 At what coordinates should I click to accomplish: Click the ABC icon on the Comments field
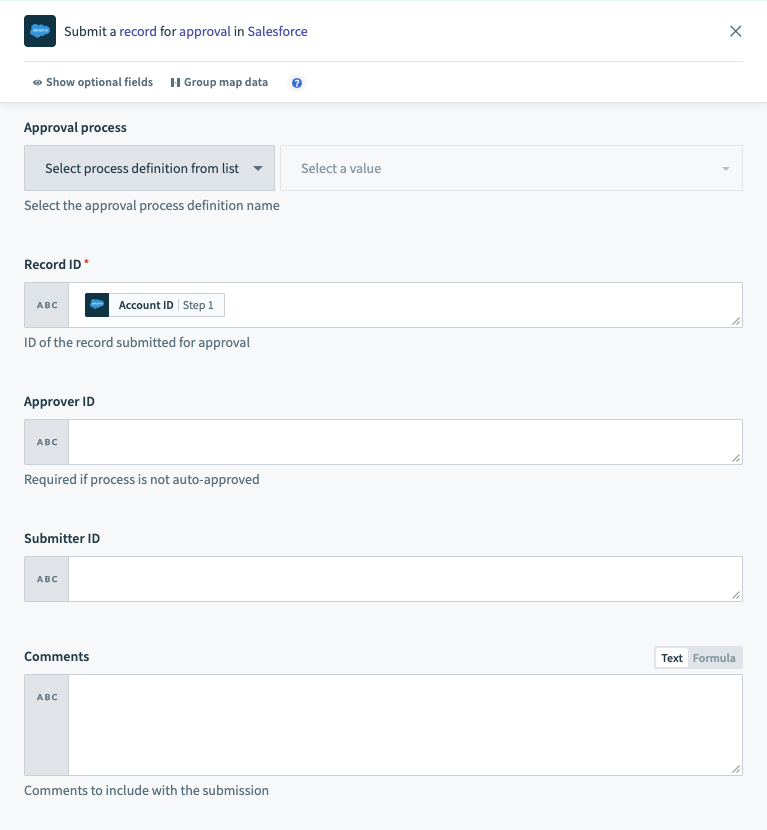[45, 696]
